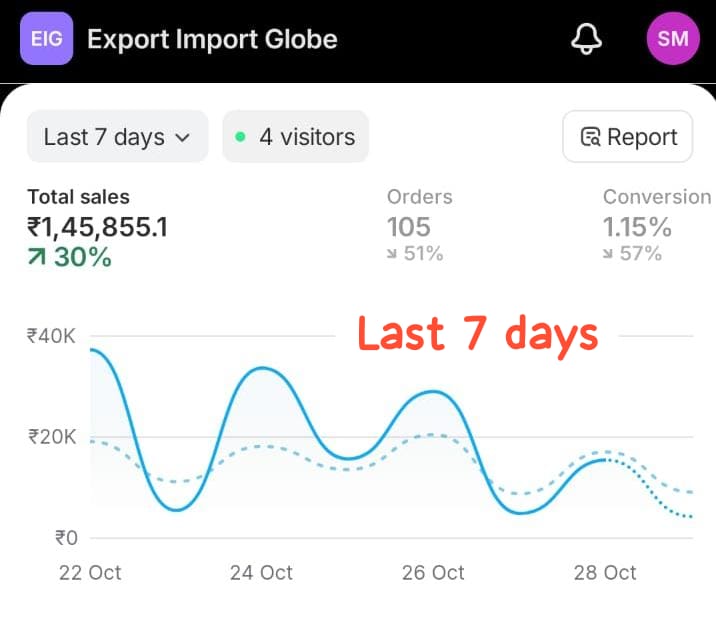Click the chevron beside Last 7 days
The image size is (716, 623).
[182, 138]
